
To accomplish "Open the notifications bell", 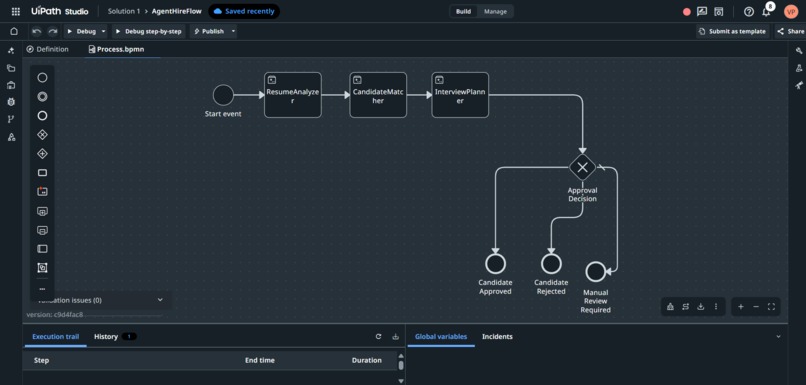I will (x=766, y=12).
